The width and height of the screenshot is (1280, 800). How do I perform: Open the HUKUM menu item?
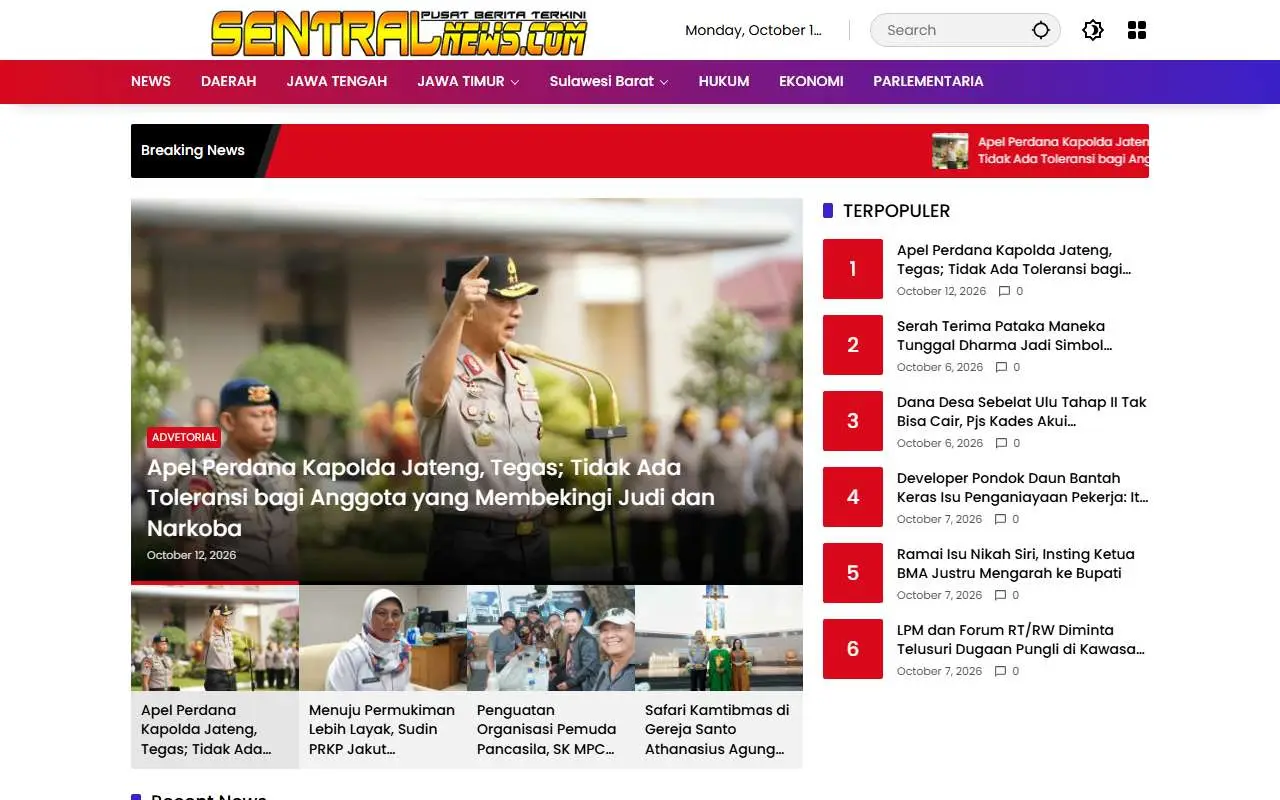(x=724, y=81)
